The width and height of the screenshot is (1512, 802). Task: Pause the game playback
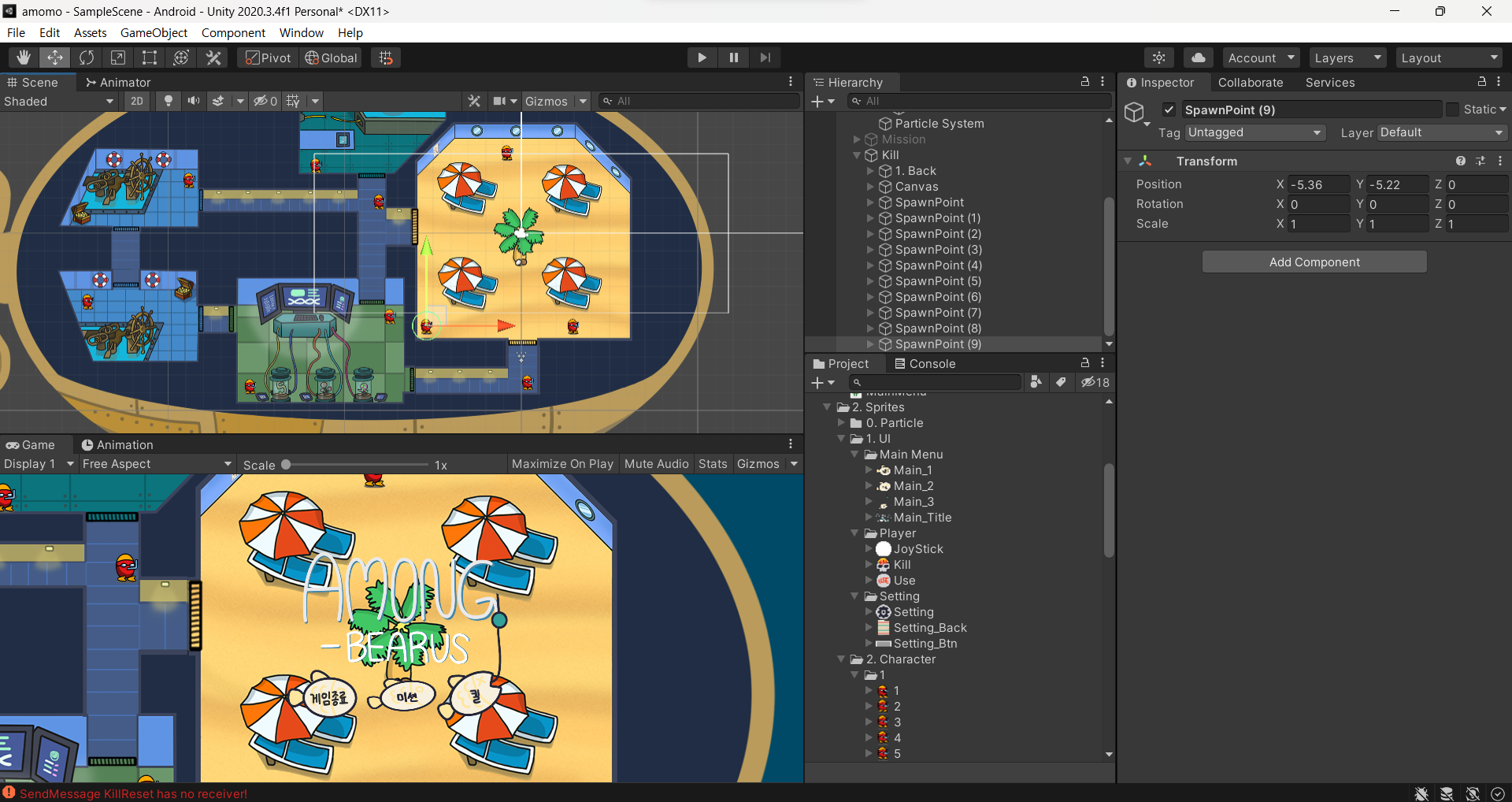(733, 58)
